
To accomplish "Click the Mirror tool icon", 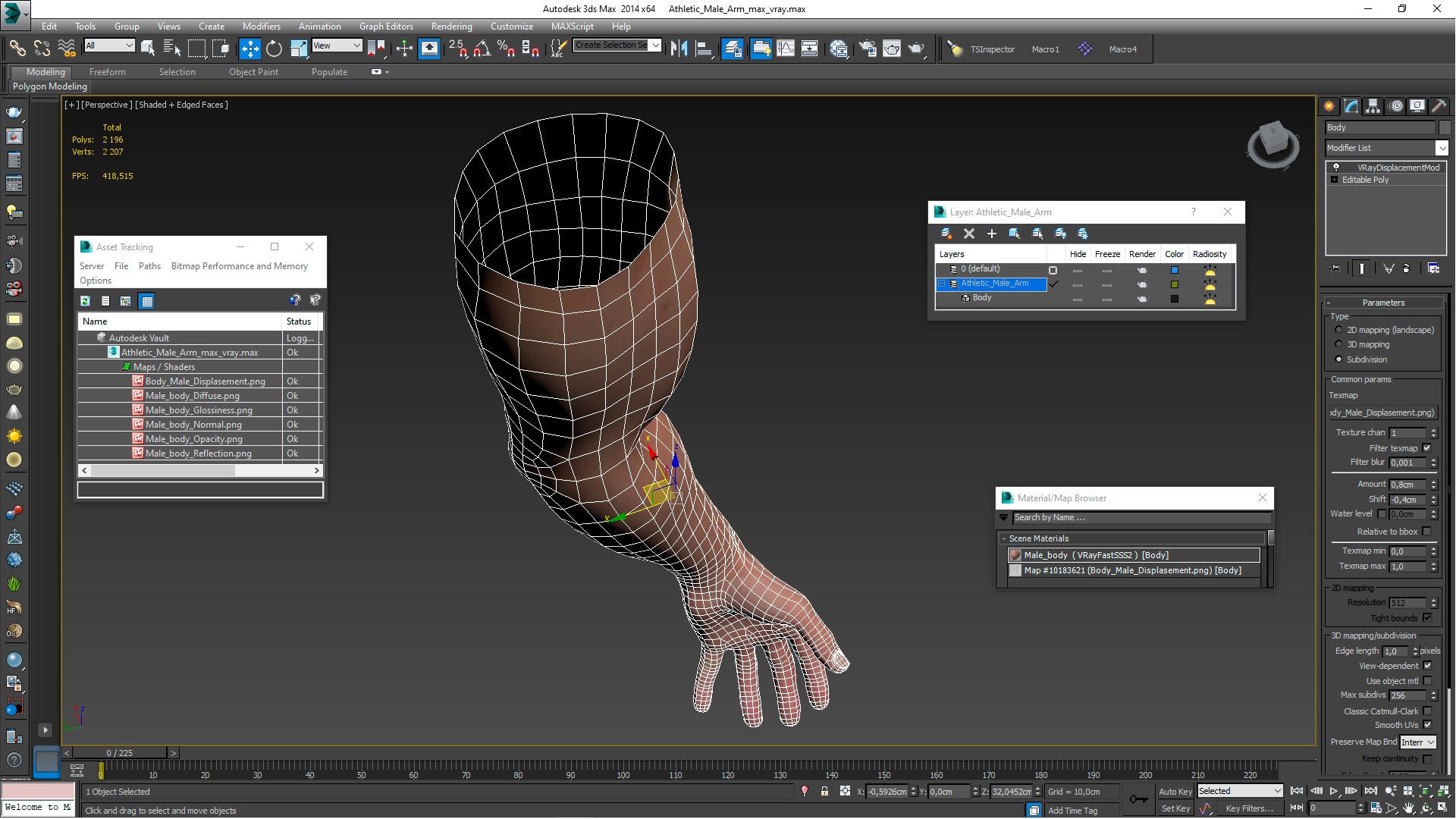I will coord(679,49).
